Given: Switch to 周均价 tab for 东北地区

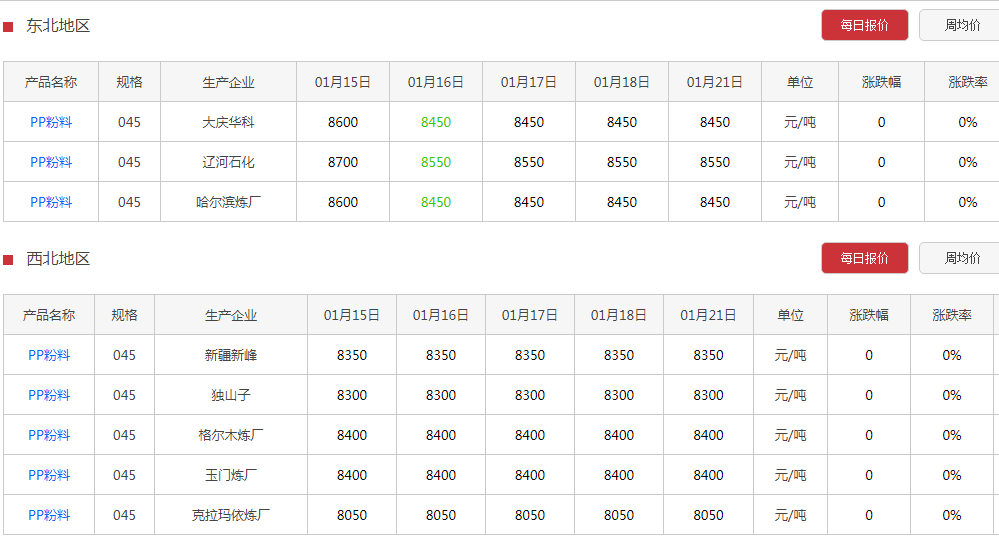Looking at the screenshot, I should pos(960,26).
